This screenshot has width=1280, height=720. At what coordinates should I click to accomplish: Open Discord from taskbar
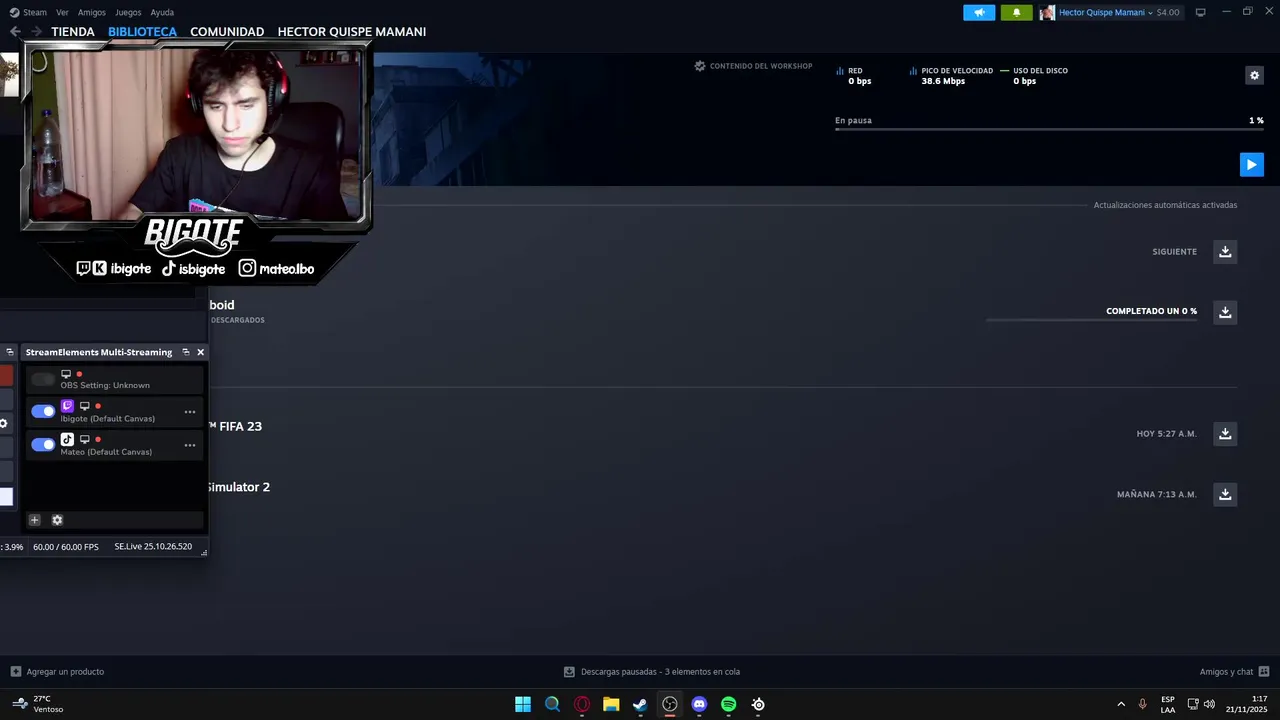click(699, 704)
